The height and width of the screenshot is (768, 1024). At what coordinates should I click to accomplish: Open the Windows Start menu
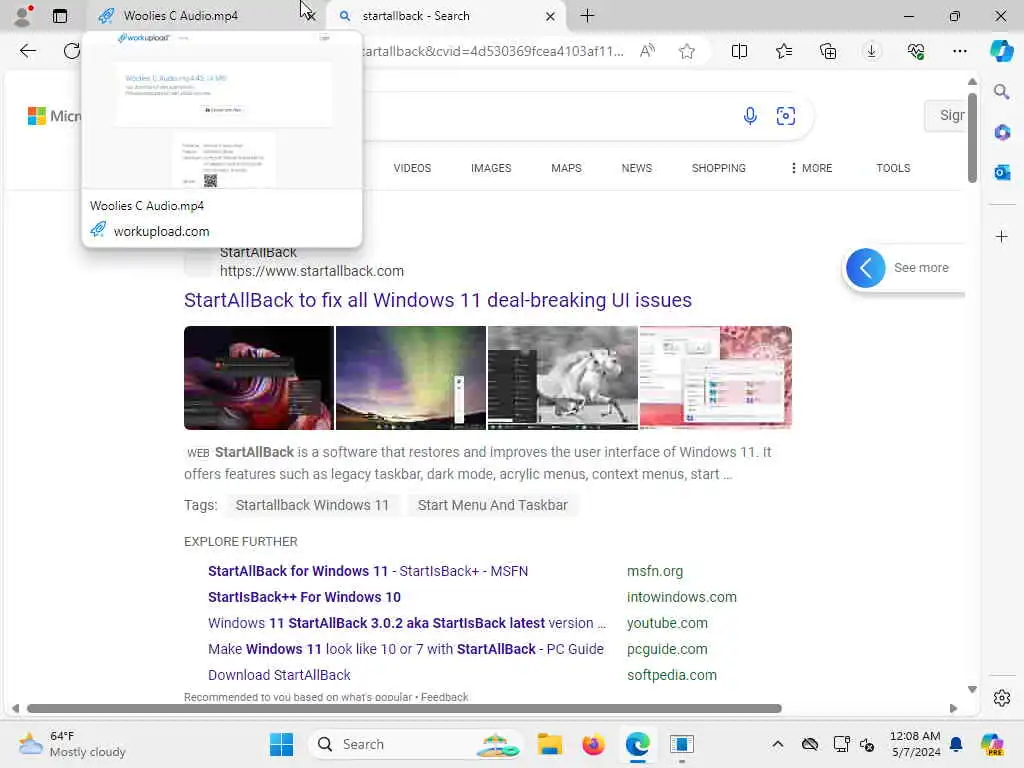coord(281,744)
